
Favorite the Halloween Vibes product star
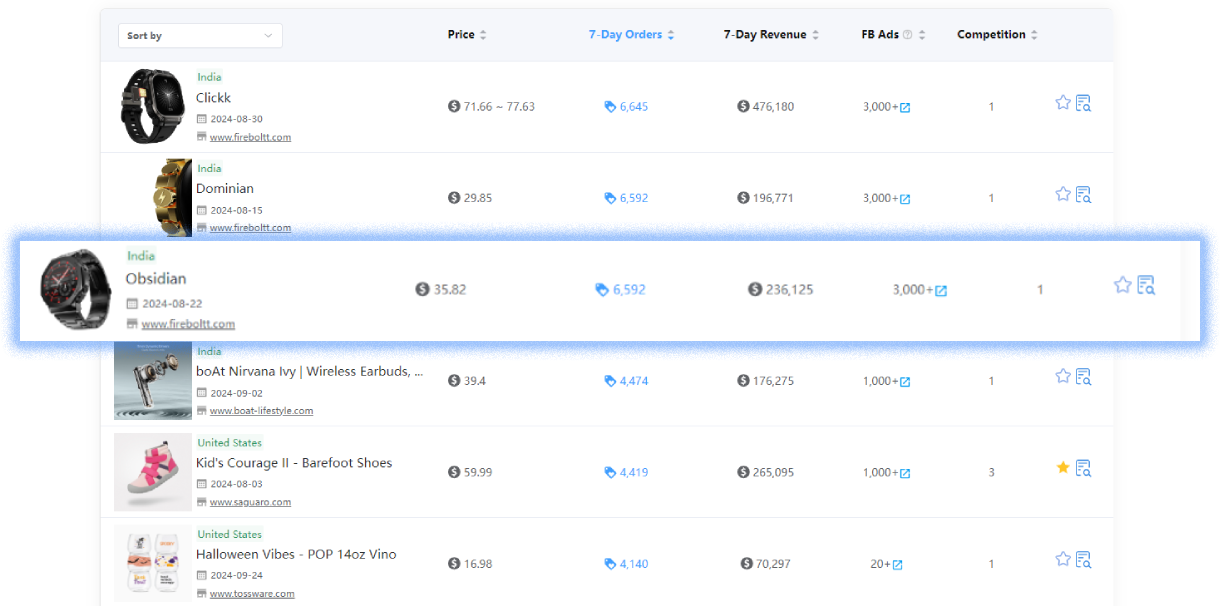coord(1063,559)
